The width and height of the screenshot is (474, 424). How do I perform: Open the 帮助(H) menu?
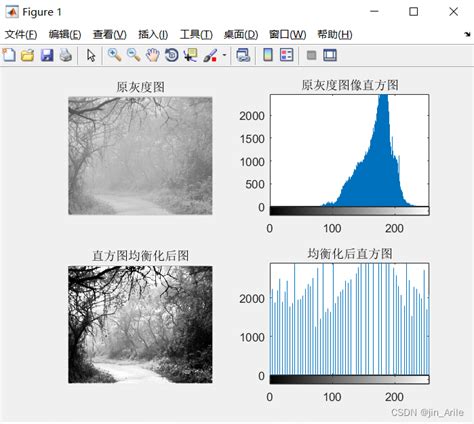pos(334,34)
